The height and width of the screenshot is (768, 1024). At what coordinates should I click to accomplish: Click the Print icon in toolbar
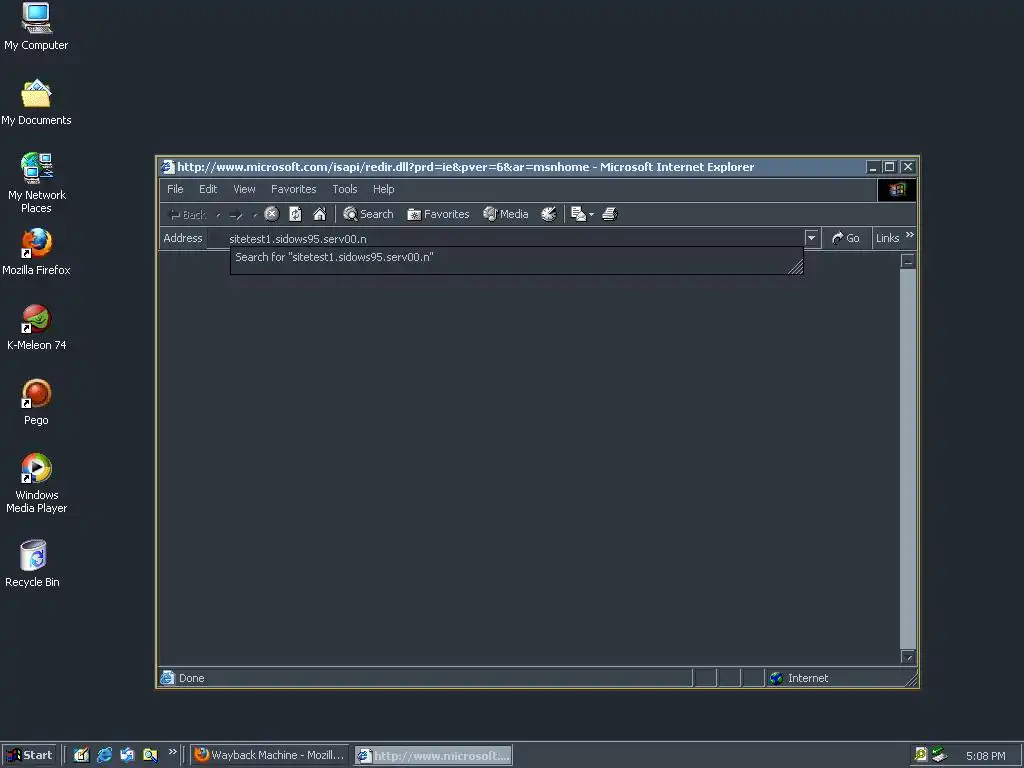click(x=609, y=214)
